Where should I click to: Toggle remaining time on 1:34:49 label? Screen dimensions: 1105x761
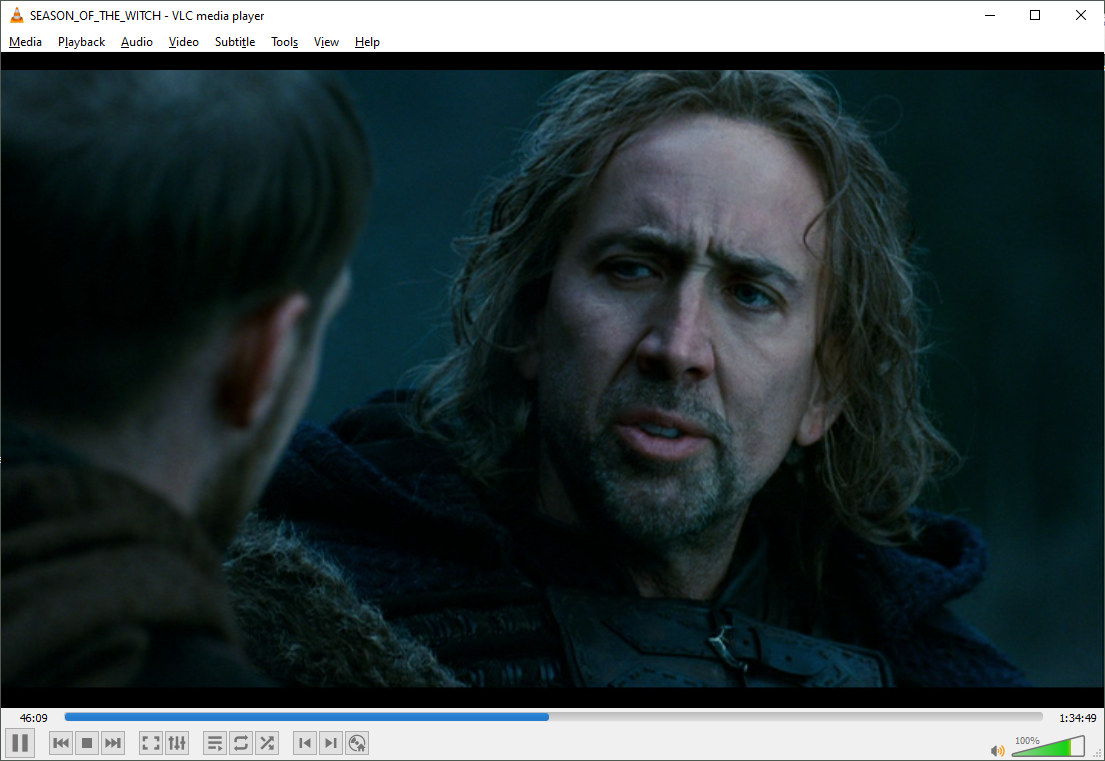coord(1078,718)
